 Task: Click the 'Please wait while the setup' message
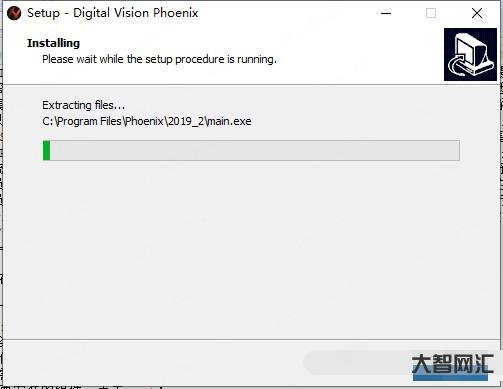pos(159,59)
